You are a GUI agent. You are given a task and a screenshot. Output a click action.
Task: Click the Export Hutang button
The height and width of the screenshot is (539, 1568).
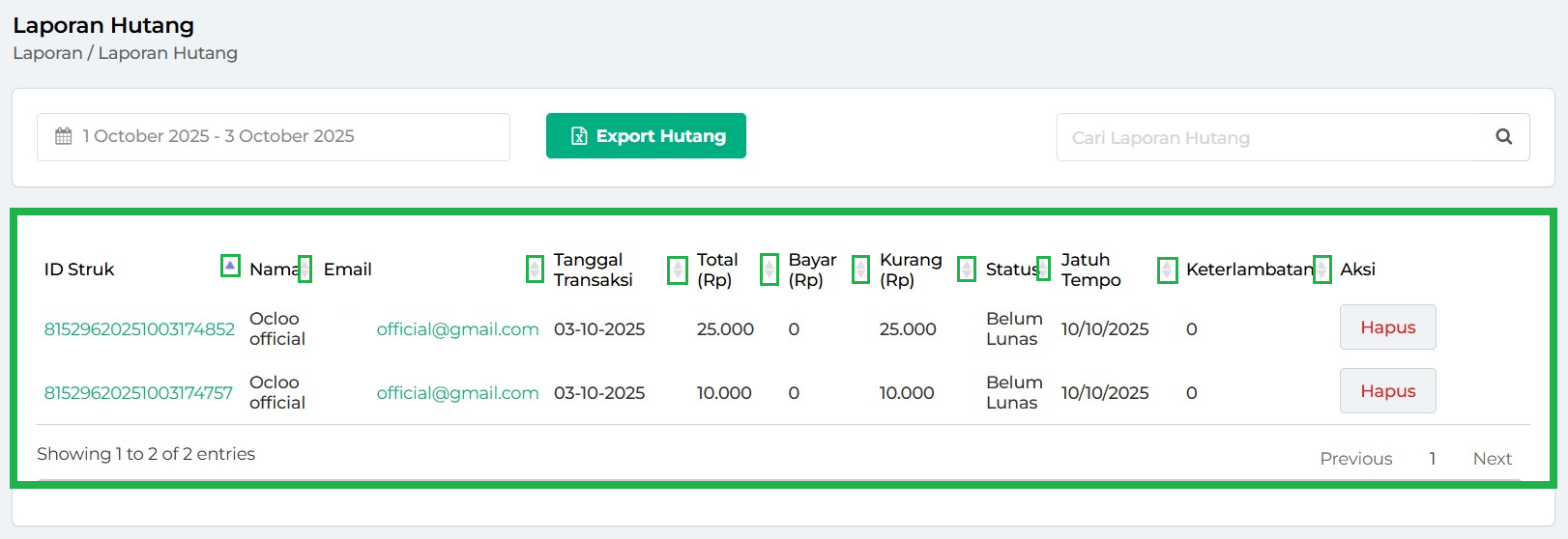[x=646, y=136]
